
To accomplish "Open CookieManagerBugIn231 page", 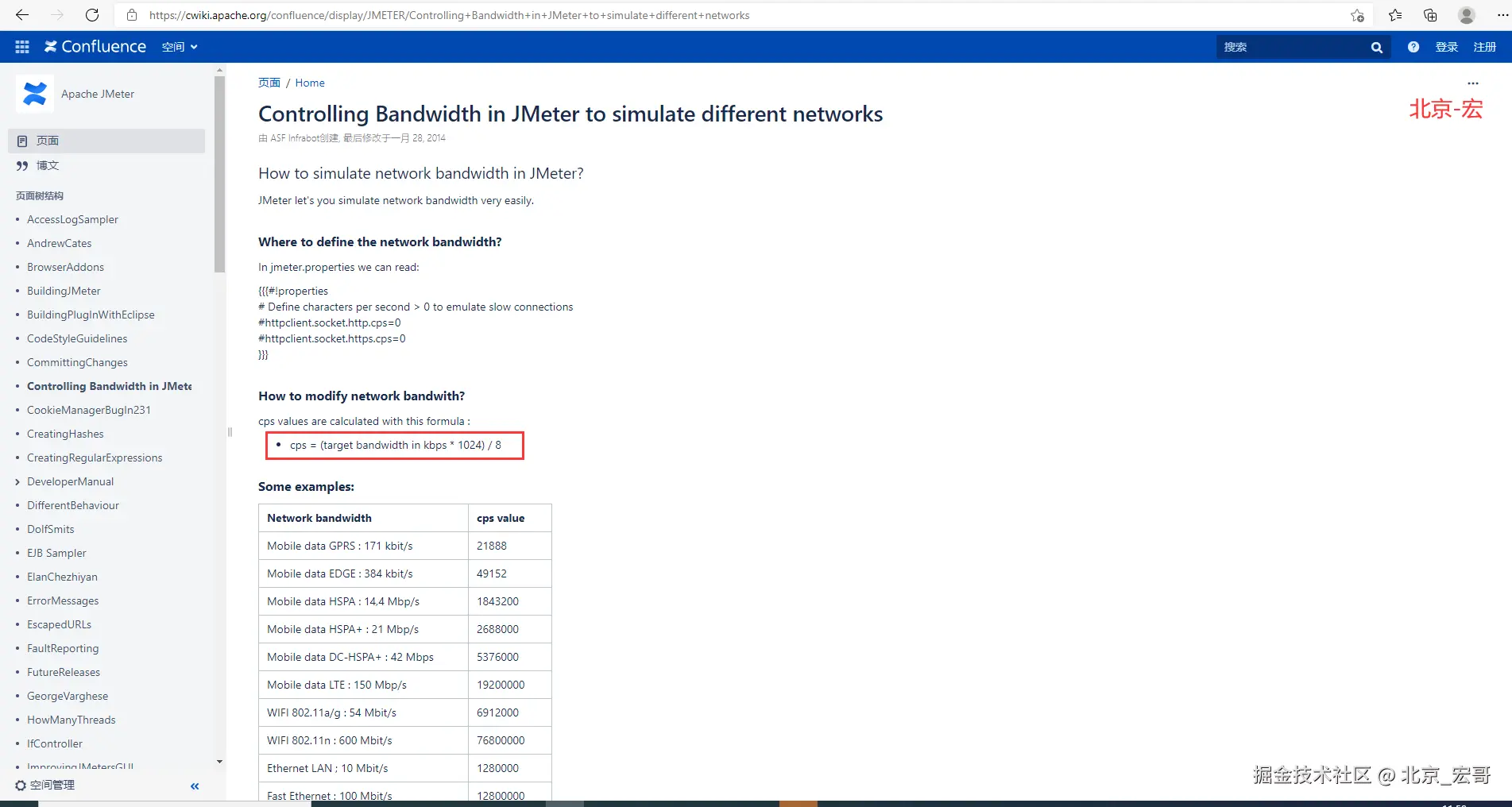I will tap(89, 410).
